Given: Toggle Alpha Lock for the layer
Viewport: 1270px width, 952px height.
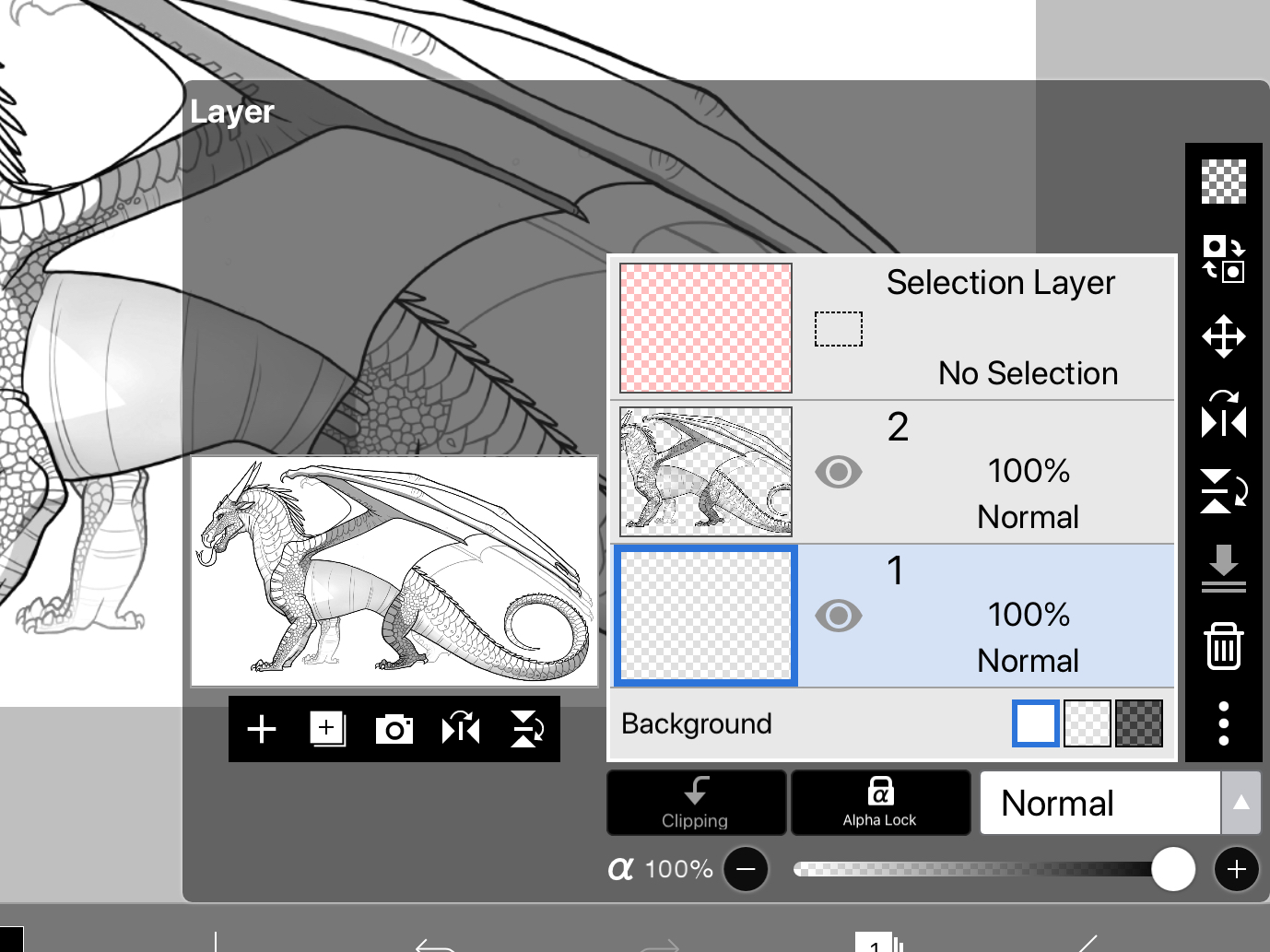Looking at the screenshot, I should tap(880, 803).
